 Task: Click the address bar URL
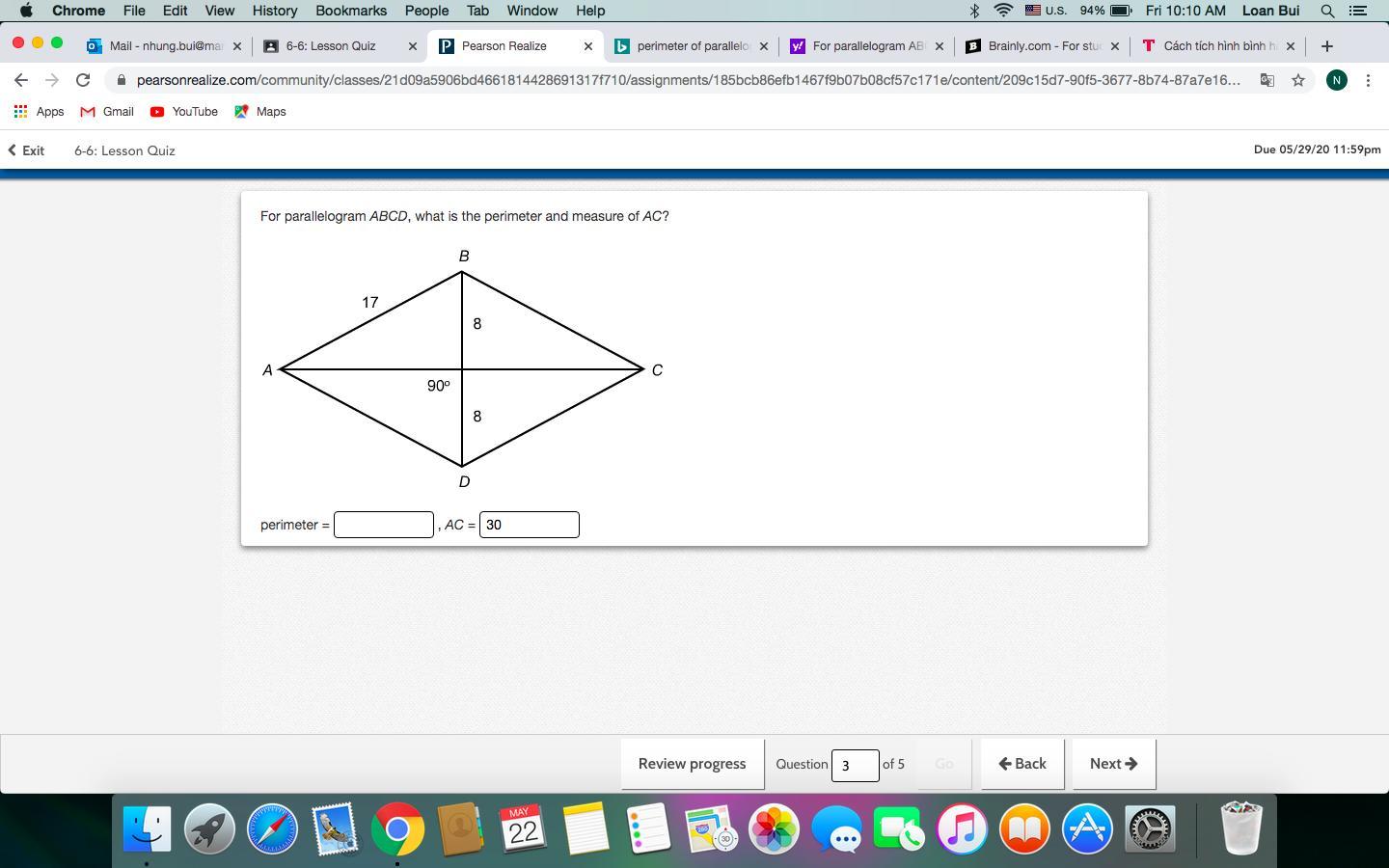click(x=688, y=80)
